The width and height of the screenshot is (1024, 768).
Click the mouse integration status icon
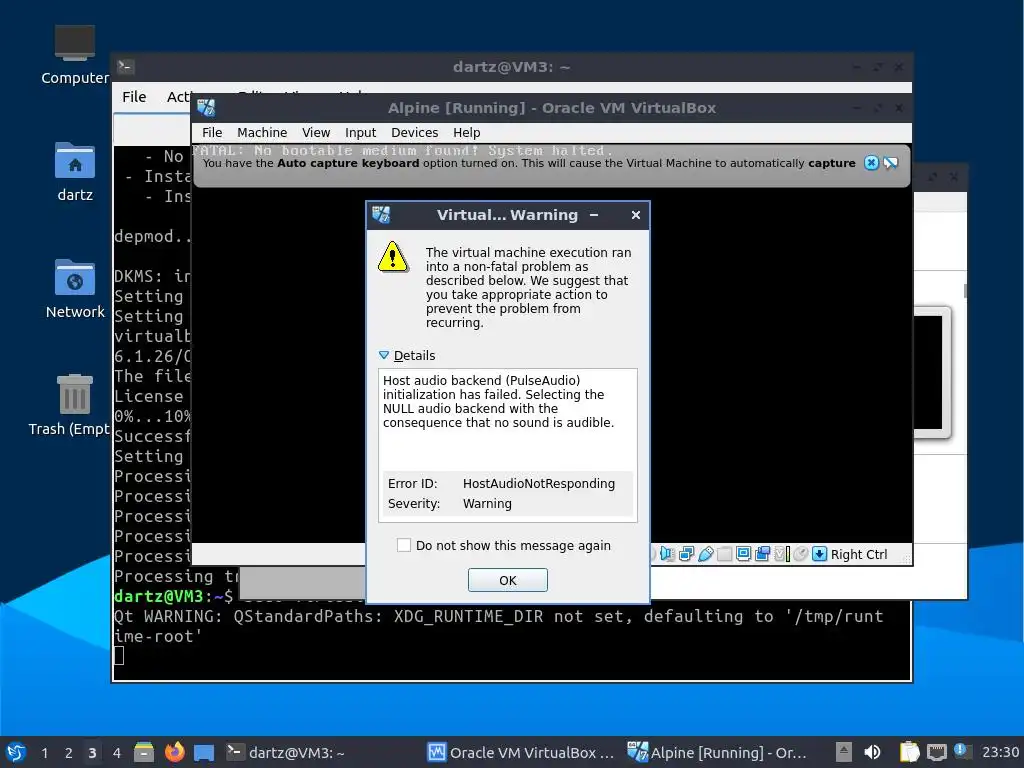801,554
